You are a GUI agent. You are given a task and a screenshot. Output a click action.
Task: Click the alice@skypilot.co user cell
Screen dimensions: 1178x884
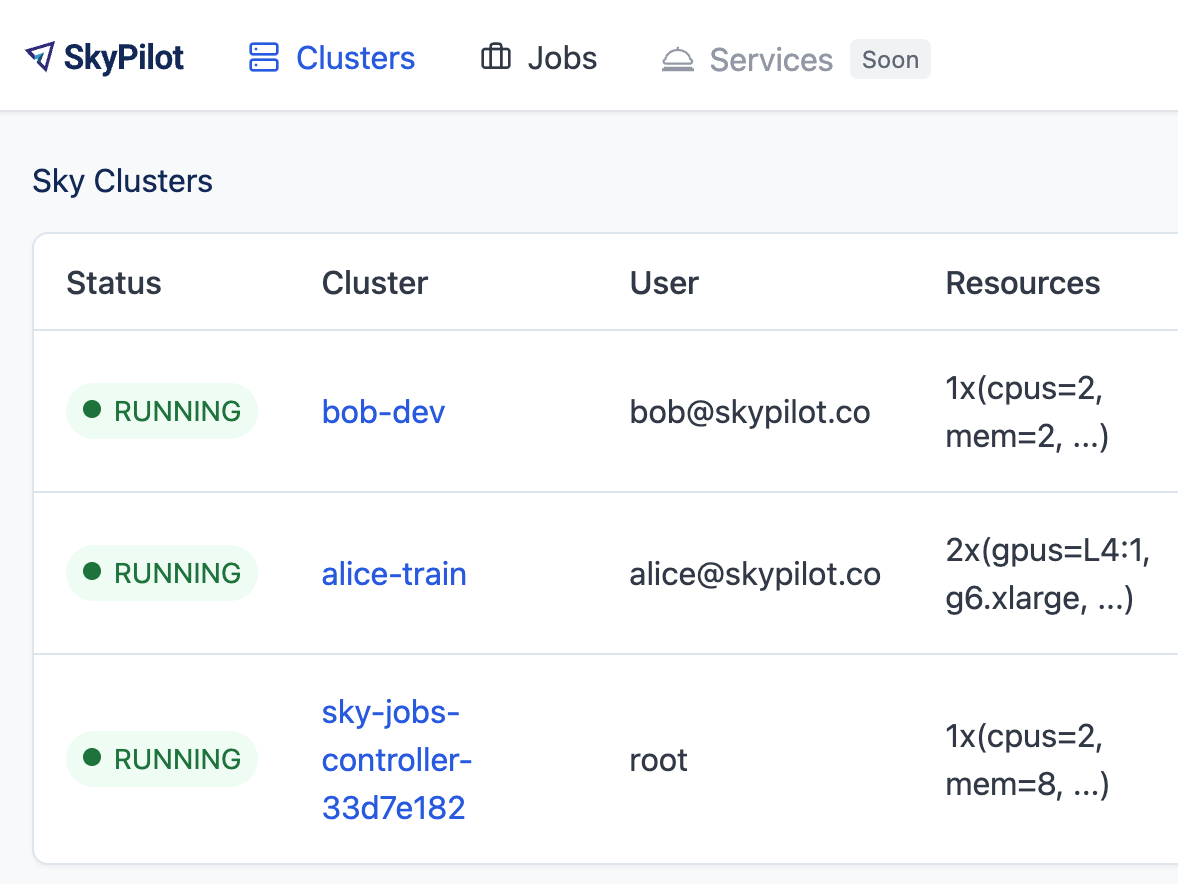(x=755, y=574)
